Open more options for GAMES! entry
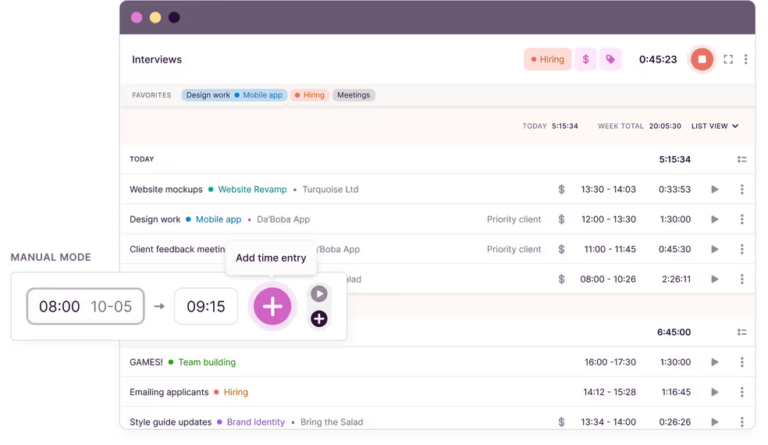The width and height of the screenshot is (768, 445). point(741,362)
